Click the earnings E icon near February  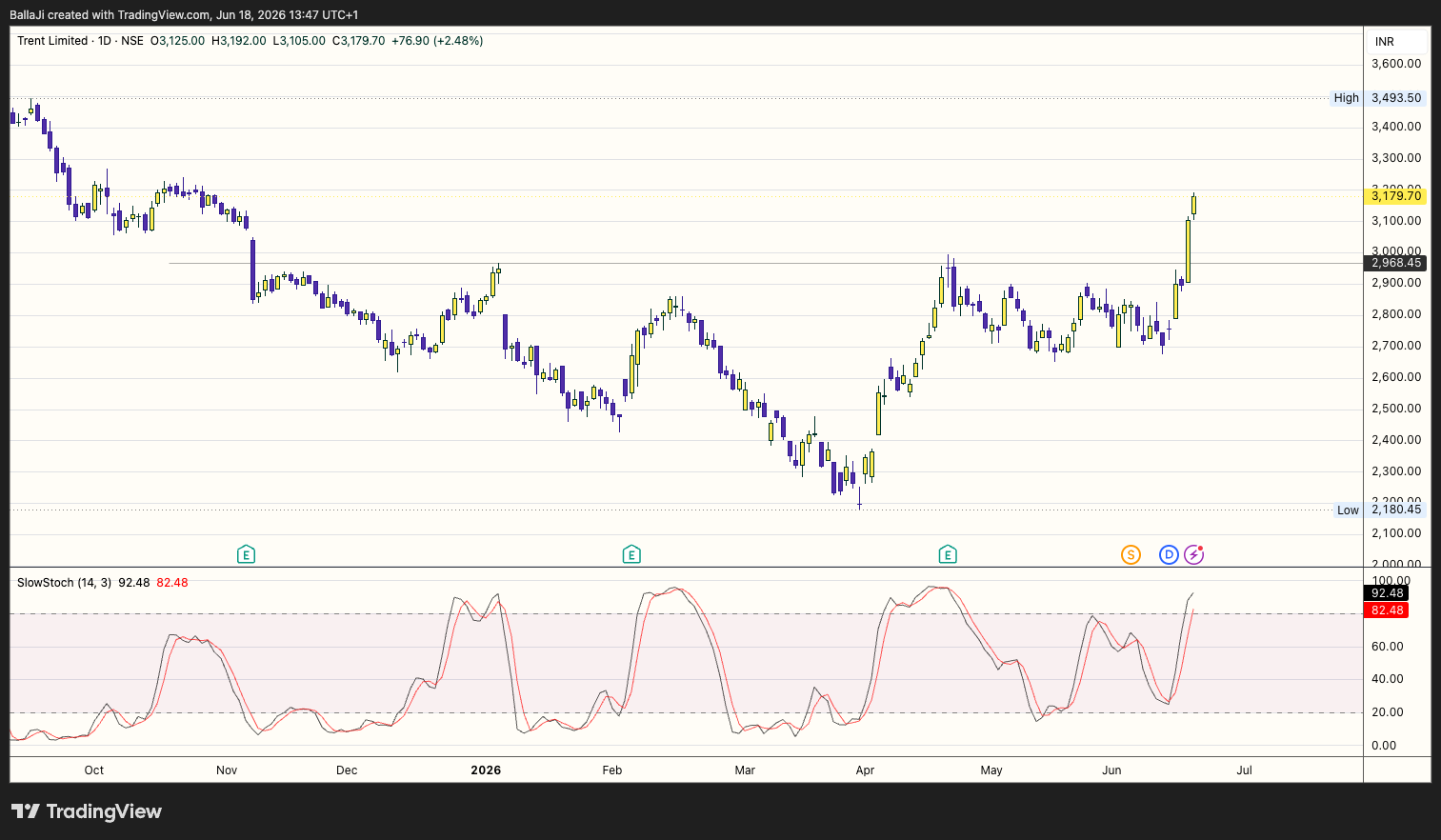(630, 554)
